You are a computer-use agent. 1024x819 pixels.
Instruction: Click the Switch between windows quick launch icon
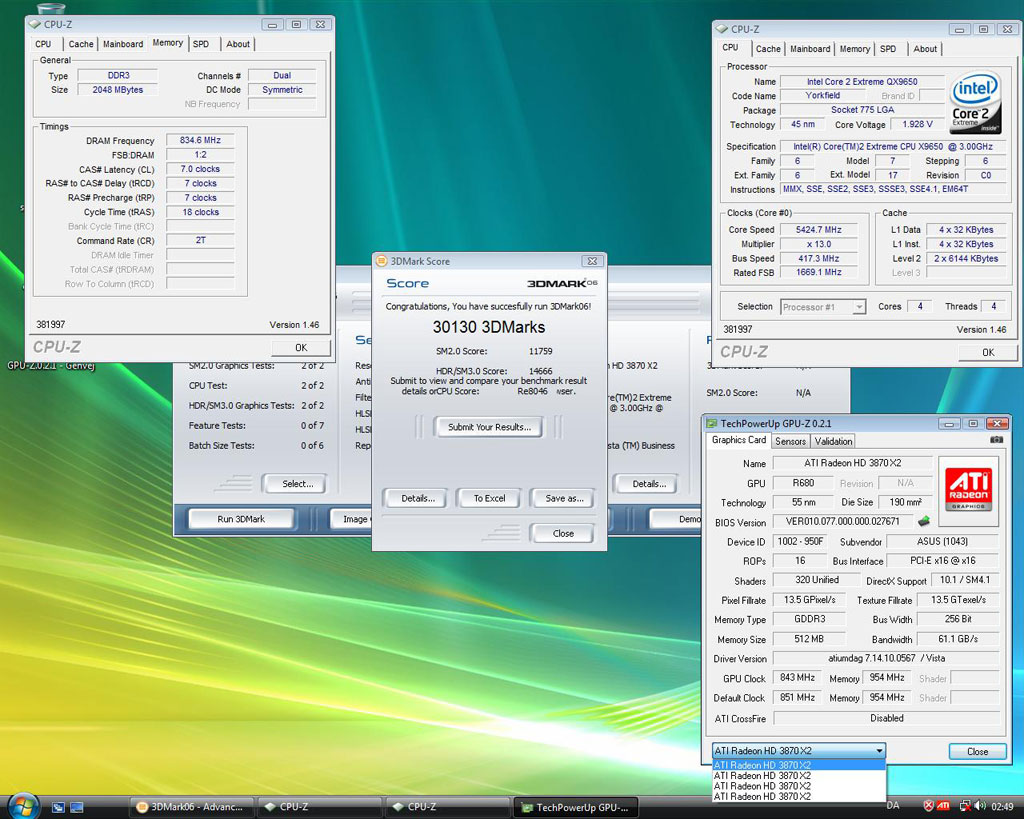(76, 807)
